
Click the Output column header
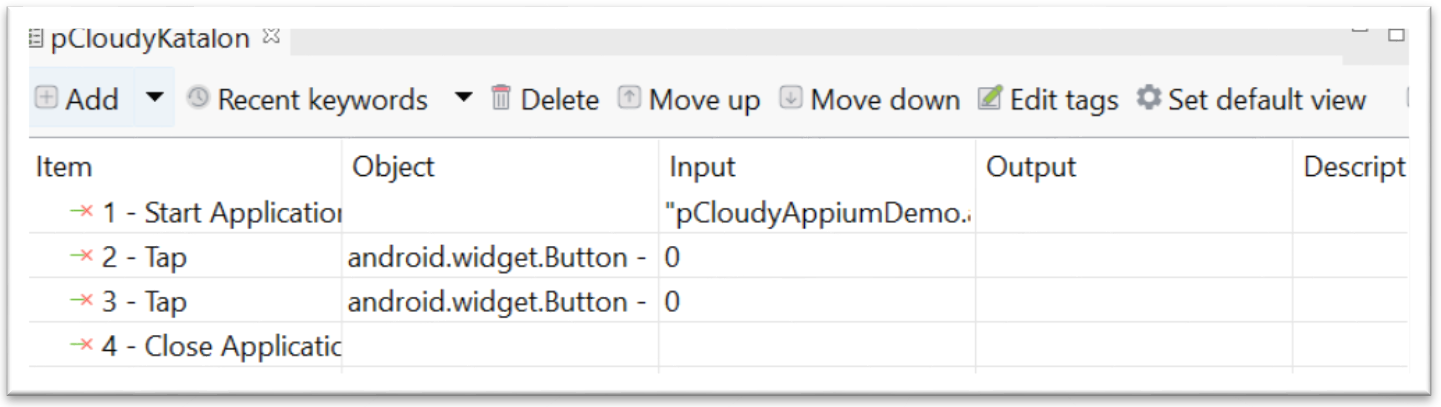(1031, 168)
